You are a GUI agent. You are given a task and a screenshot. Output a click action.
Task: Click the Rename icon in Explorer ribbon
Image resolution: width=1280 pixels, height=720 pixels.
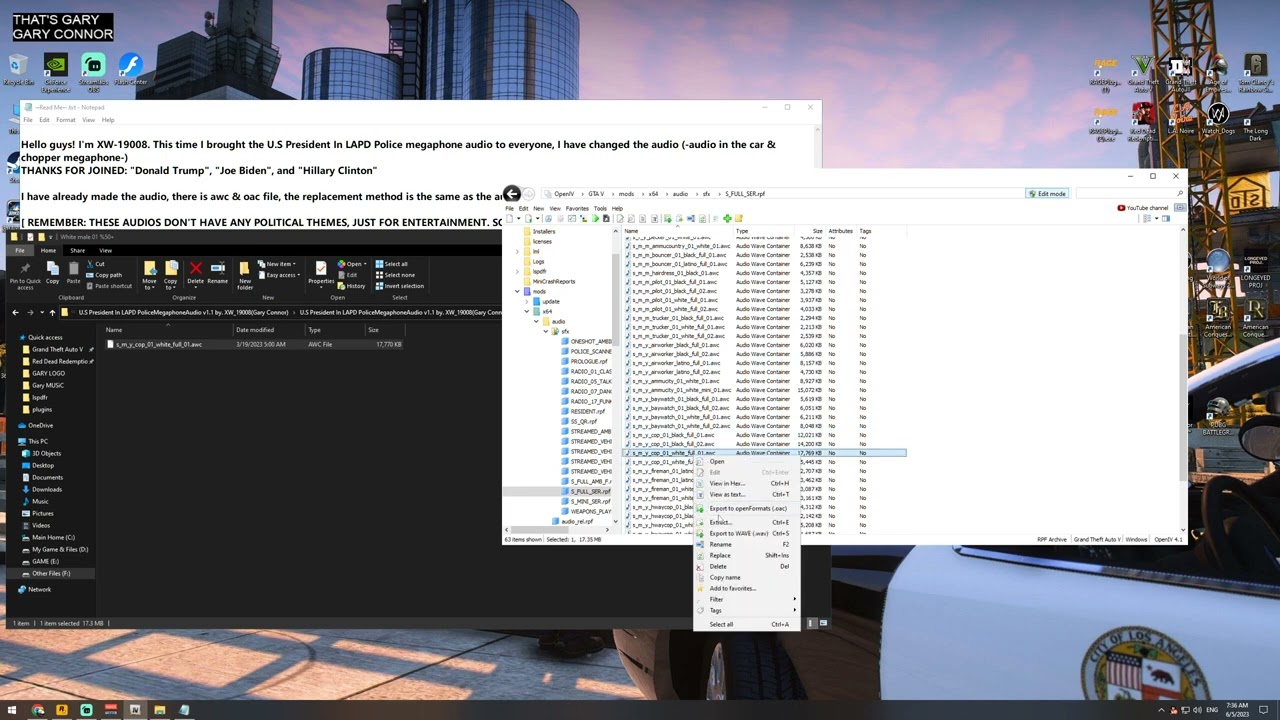(217, 273)
